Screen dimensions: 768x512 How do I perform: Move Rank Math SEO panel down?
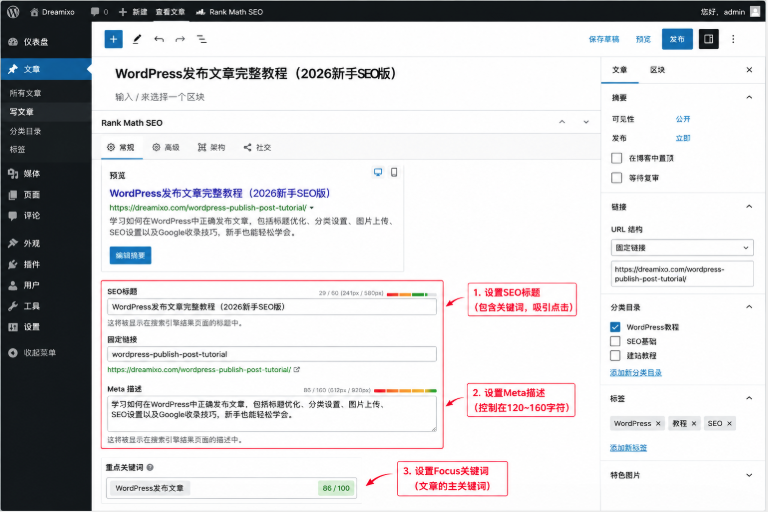[x=586, y=122]
